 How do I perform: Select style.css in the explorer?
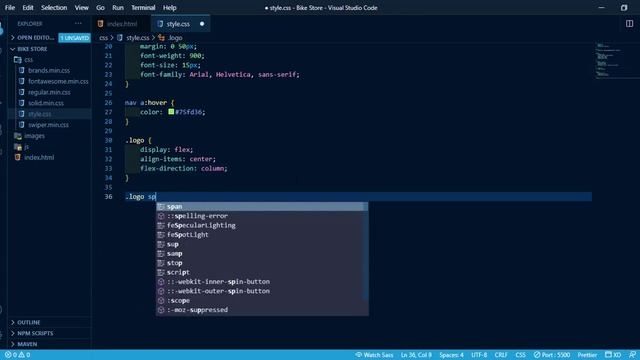coord(40,114)
